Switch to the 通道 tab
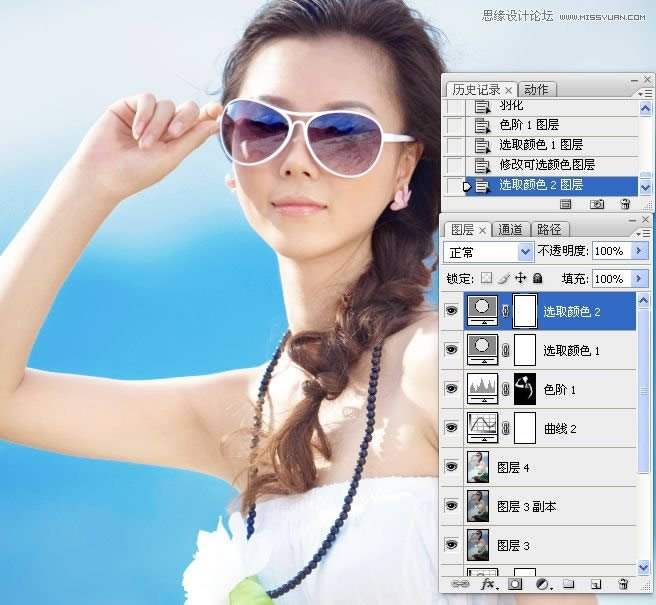Viewport: 656px width, 605px height. [x=510, y=229]
